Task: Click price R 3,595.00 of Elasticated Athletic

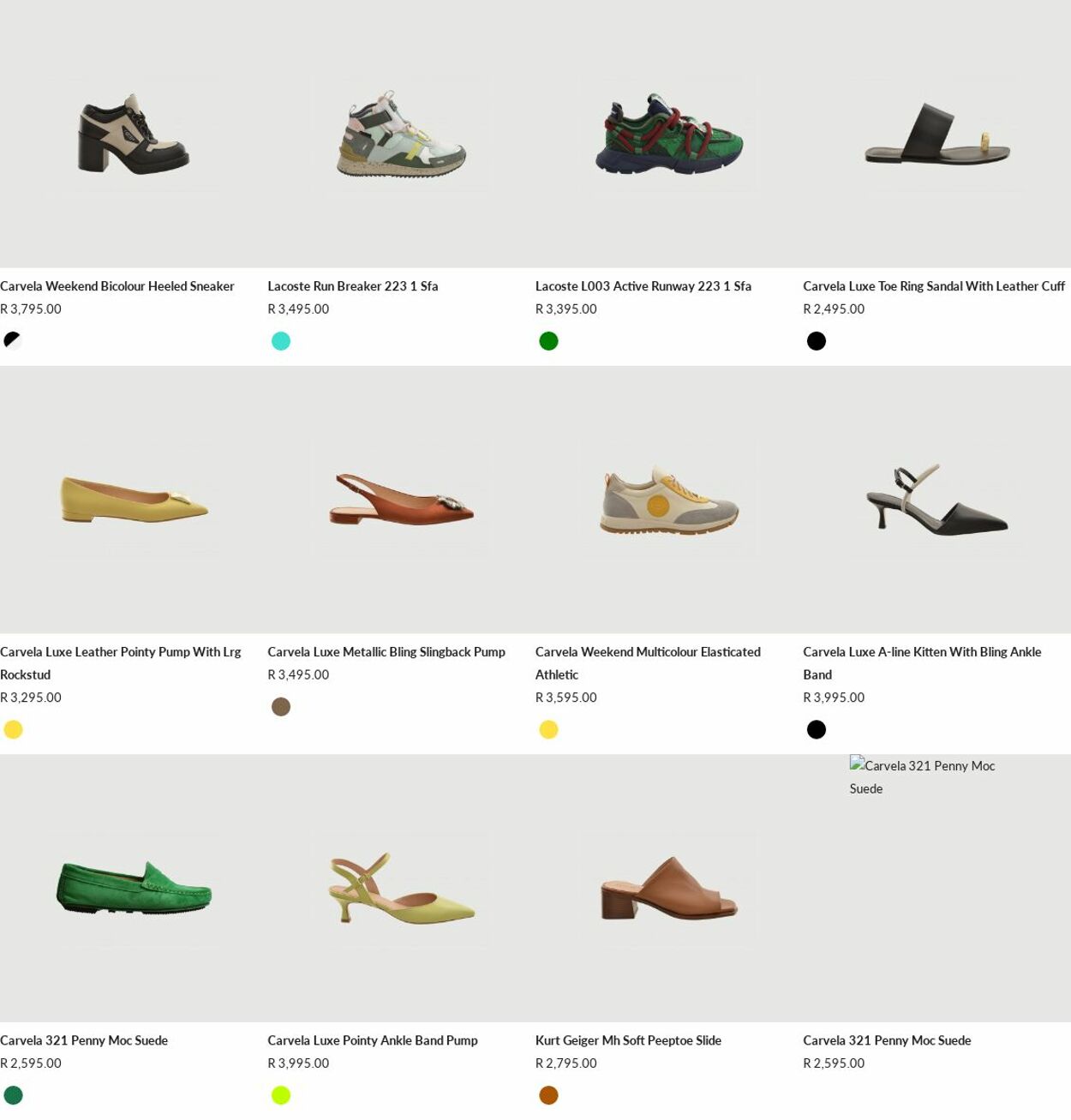Action: point(566,698)
